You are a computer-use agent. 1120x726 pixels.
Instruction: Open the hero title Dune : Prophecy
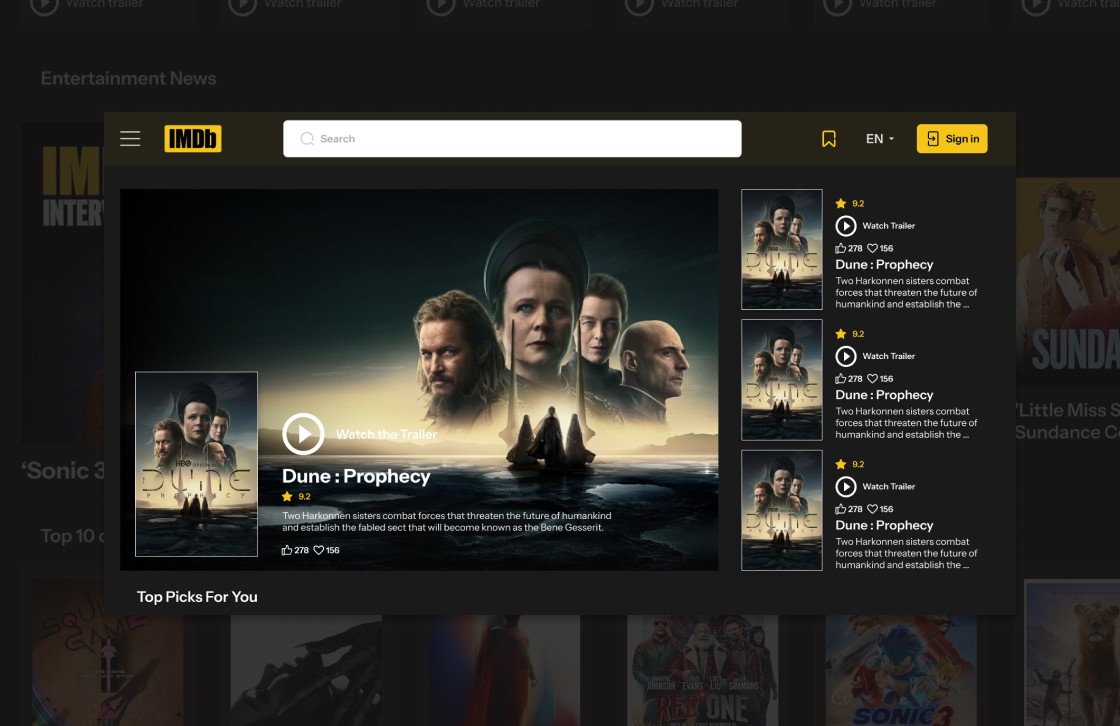[356, 477]
